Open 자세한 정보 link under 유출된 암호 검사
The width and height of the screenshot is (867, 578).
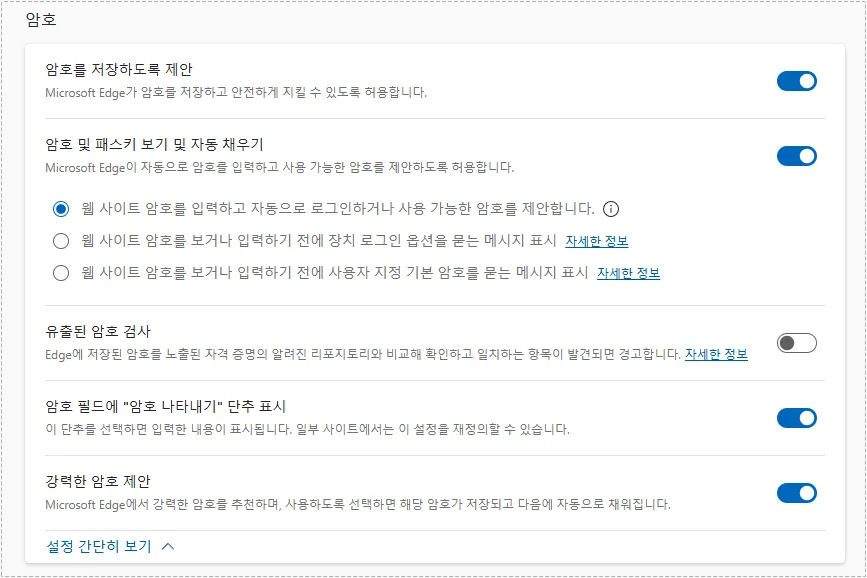pos(716,354)
